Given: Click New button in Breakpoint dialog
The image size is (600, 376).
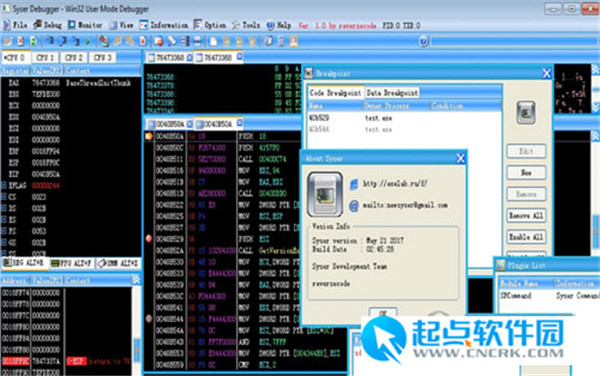Looking at the screenshot, I should tap(526, 173).
